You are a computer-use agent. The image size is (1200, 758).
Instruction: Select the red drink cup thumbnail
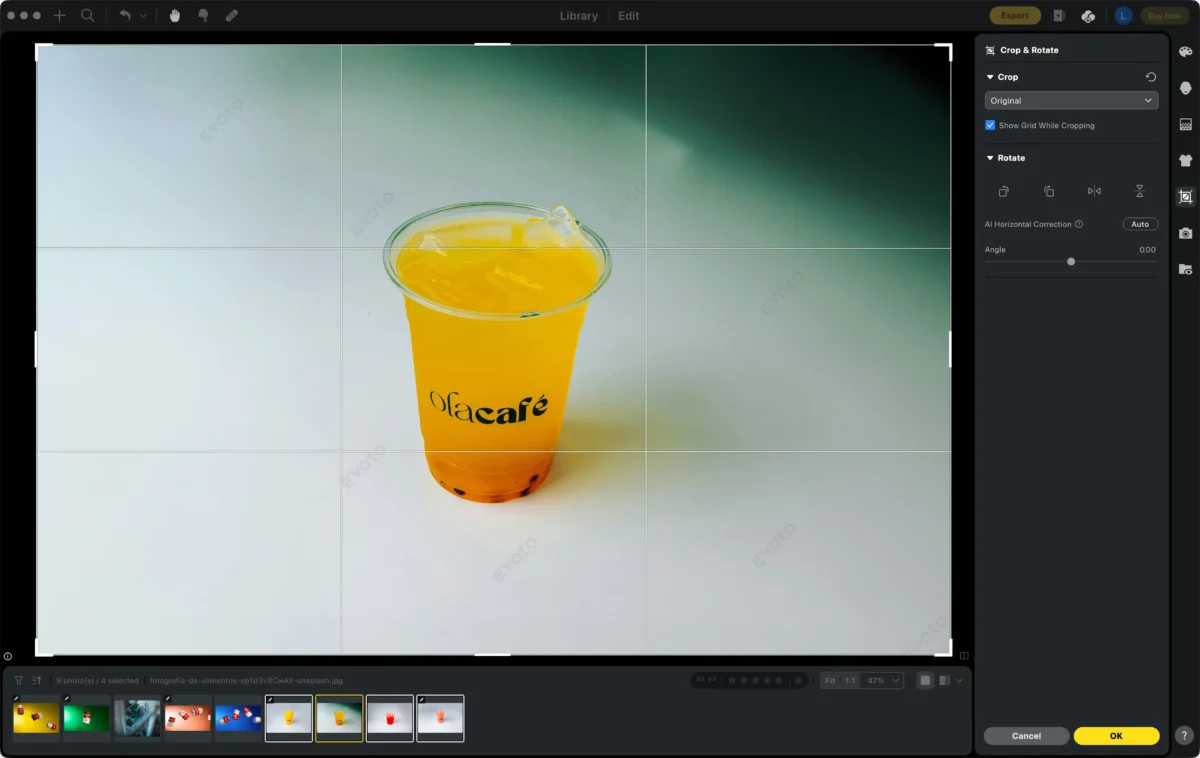click(x=390, y=718)
